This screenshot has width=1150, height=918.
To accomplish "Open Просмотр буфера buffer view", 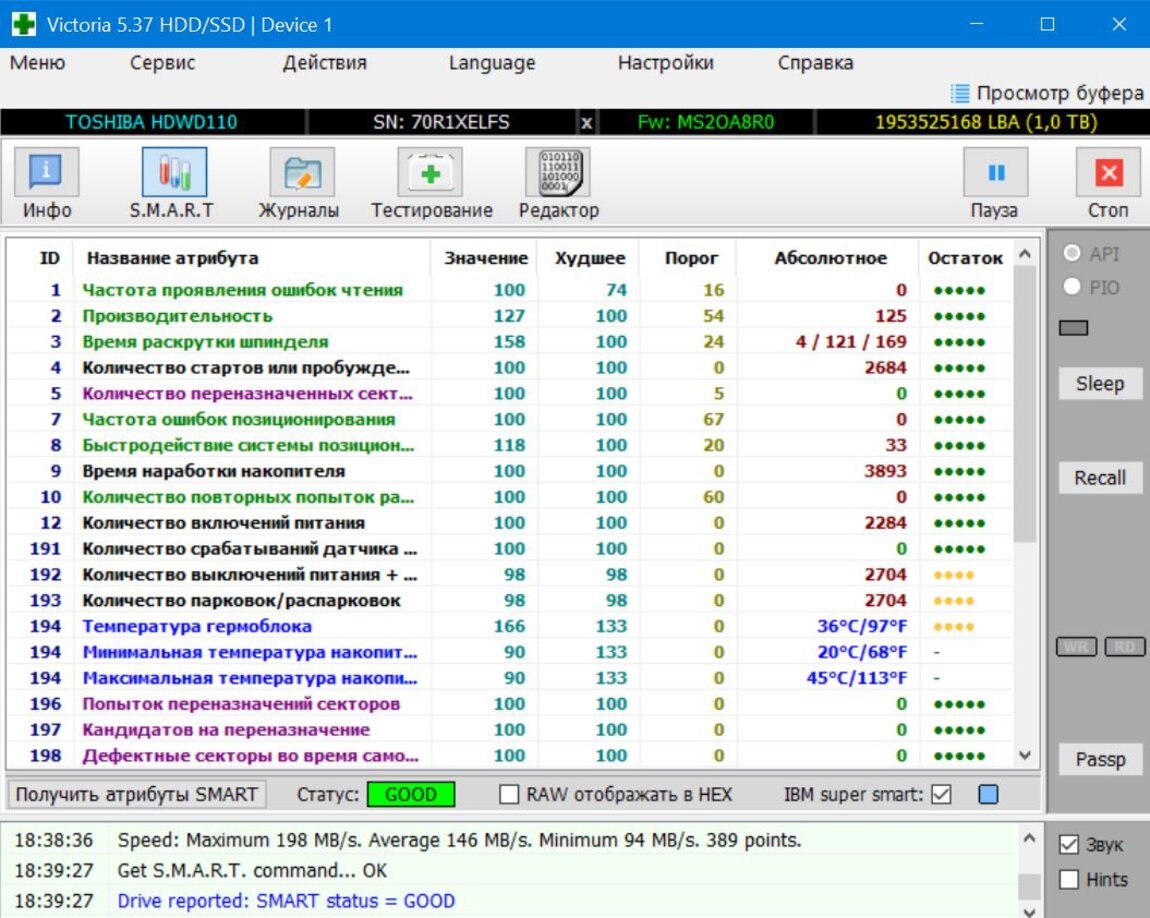I will (1047, 93).
